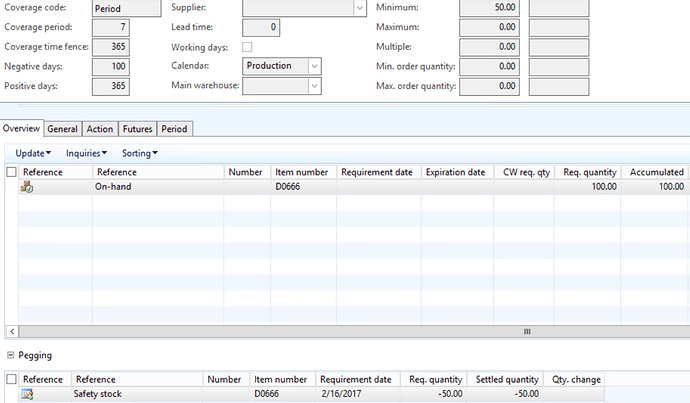The height and width of the screenshot is (403, 690).
Task: Click the Positive days field
Action: click(x=111, y=86)
